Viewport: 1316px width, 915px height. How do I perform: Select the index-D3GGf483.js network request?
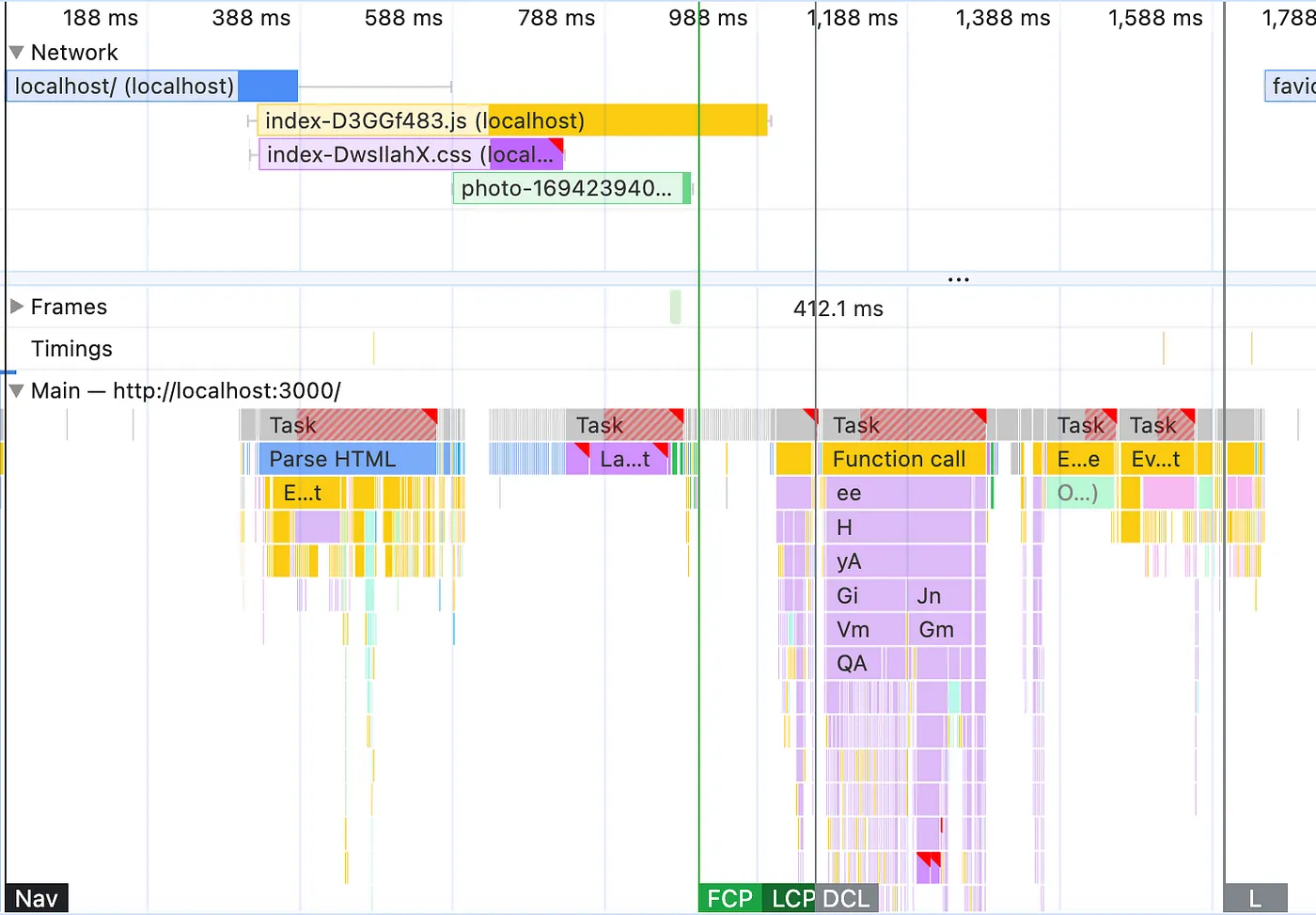[x=512, y=120]
